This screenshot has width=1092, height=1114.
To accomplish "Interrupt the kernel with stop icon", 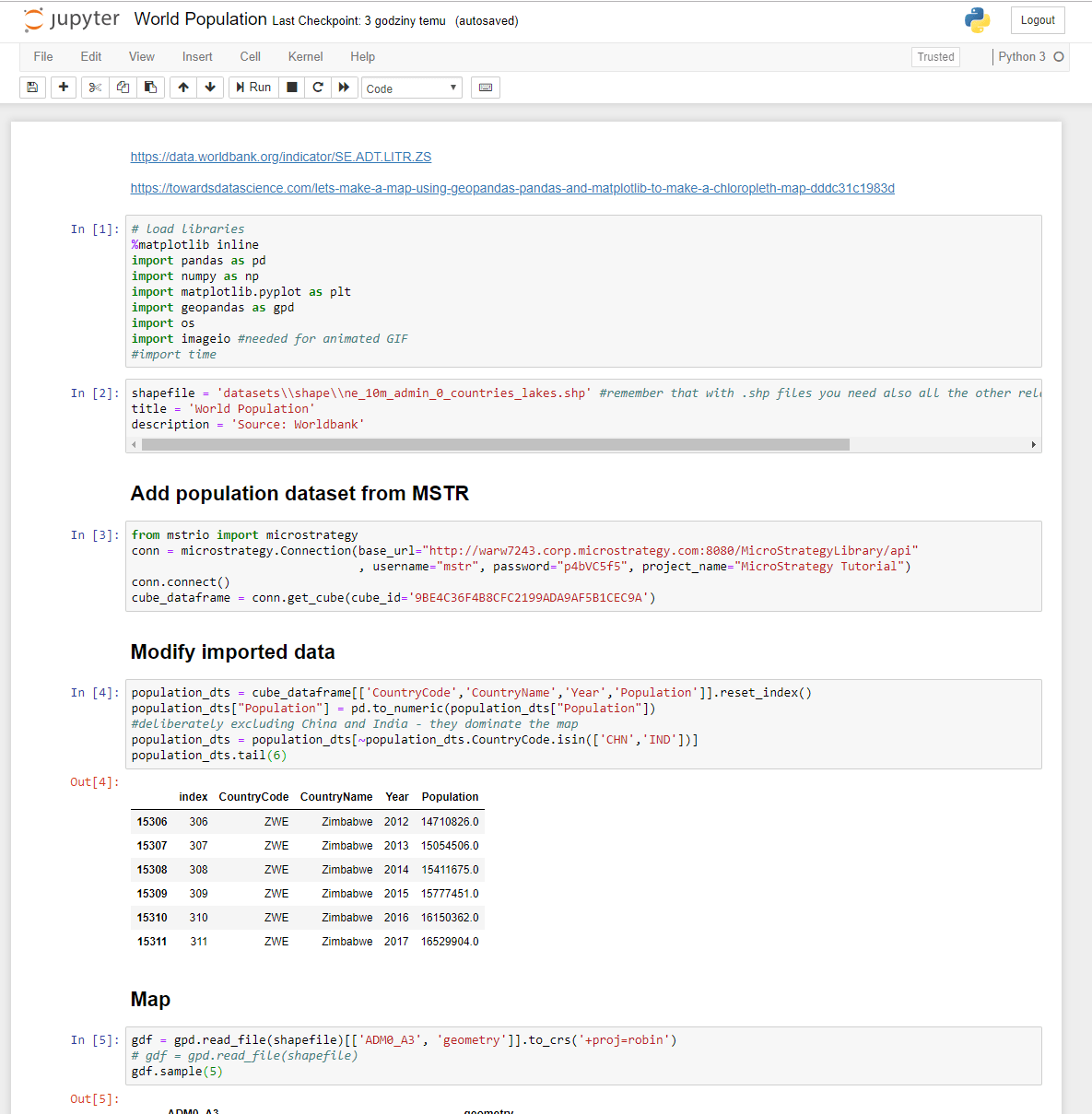I will (292, 88).
